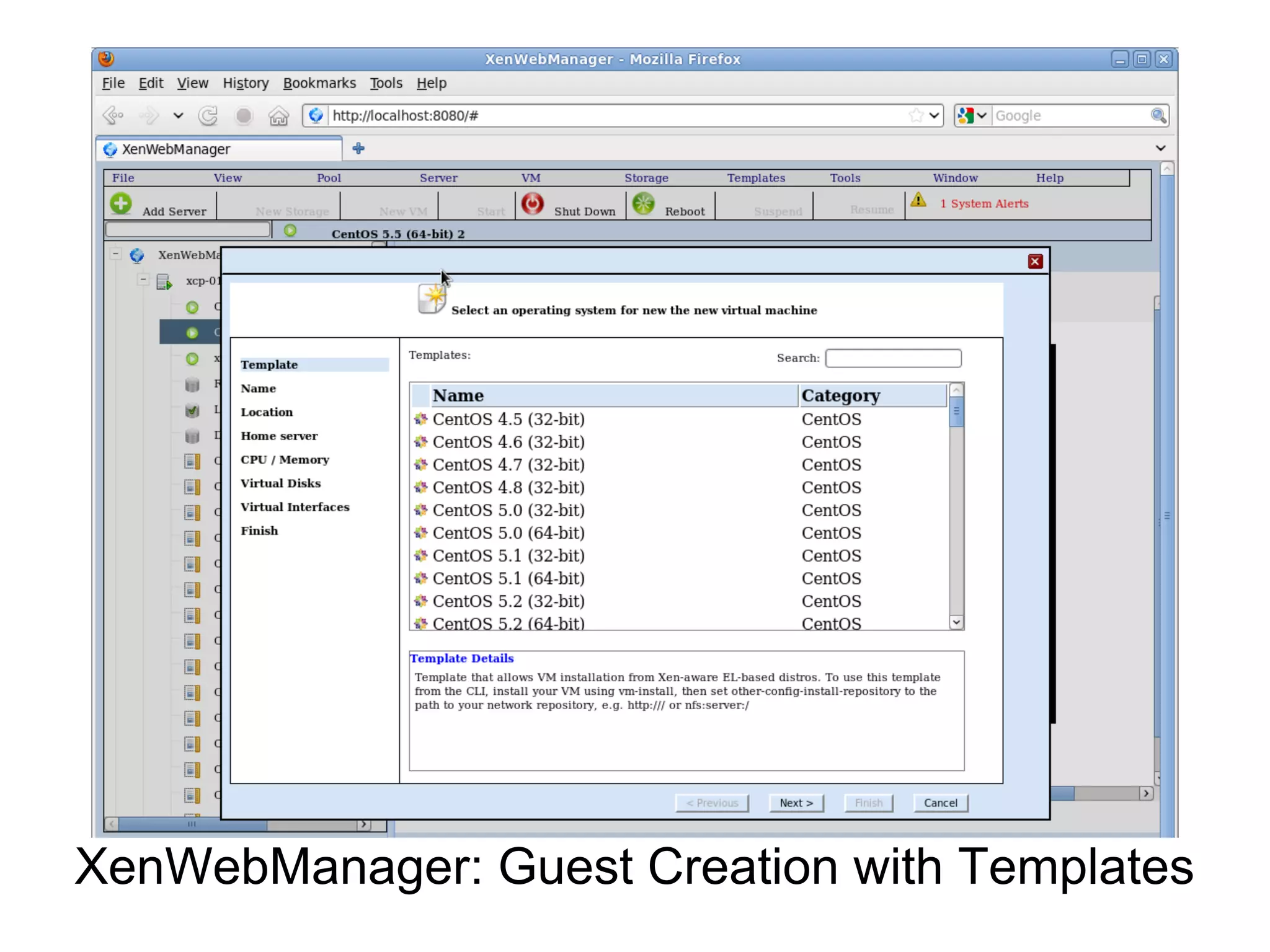1270x952 pixels.
Task: Open the XenWebManager Templates menu
Action: click(756, 178)
